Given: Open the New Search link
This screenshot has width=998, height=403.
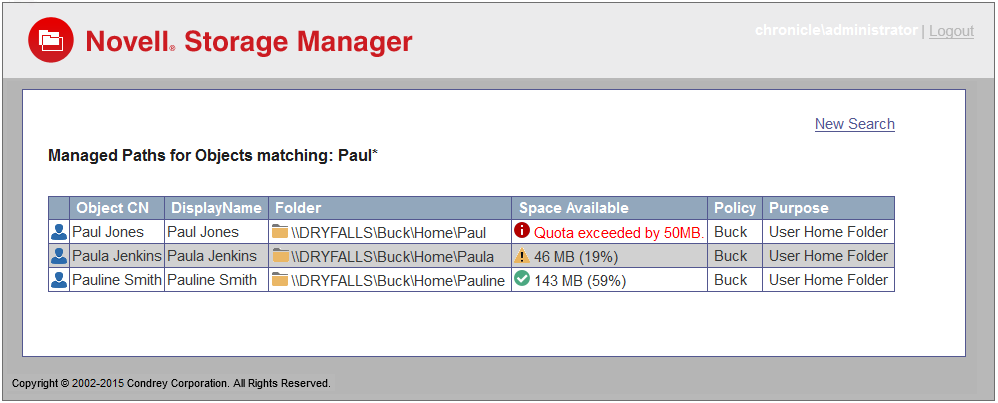Looking at the screenshot, I should (x=854, y=124).
